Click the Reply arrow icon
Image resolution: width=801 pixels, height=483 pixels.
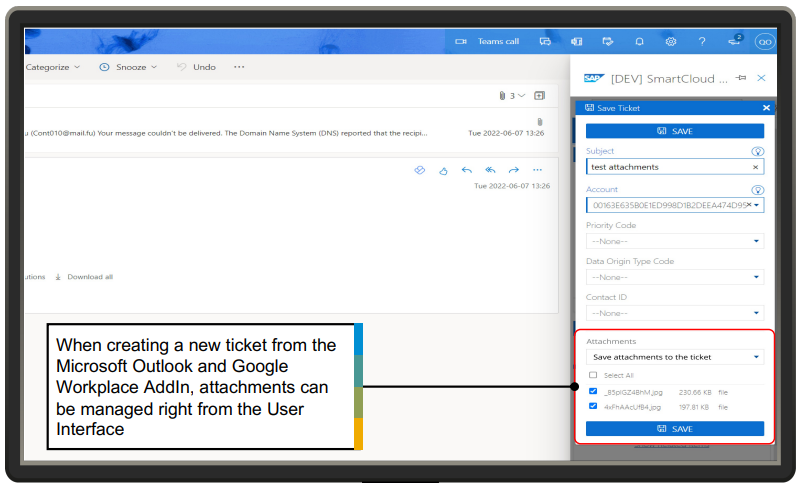click(466, 170)
